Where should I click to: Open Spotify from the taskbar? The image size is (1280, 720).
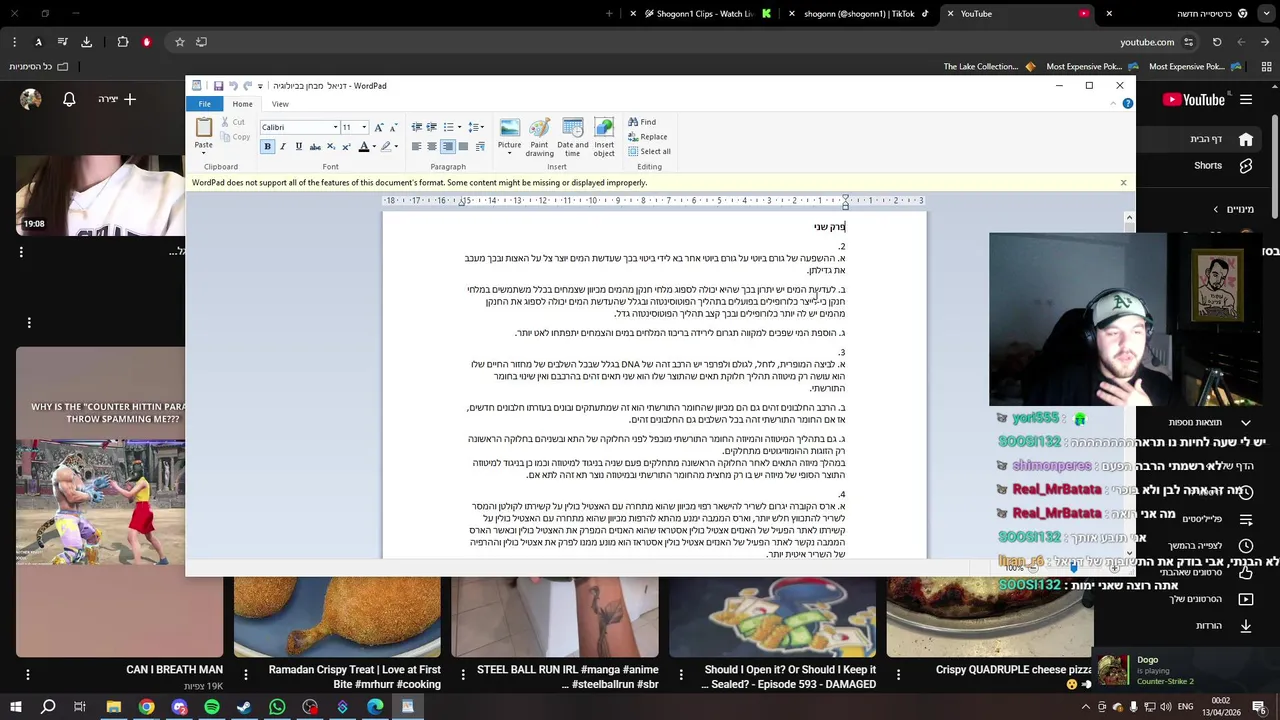212,707
